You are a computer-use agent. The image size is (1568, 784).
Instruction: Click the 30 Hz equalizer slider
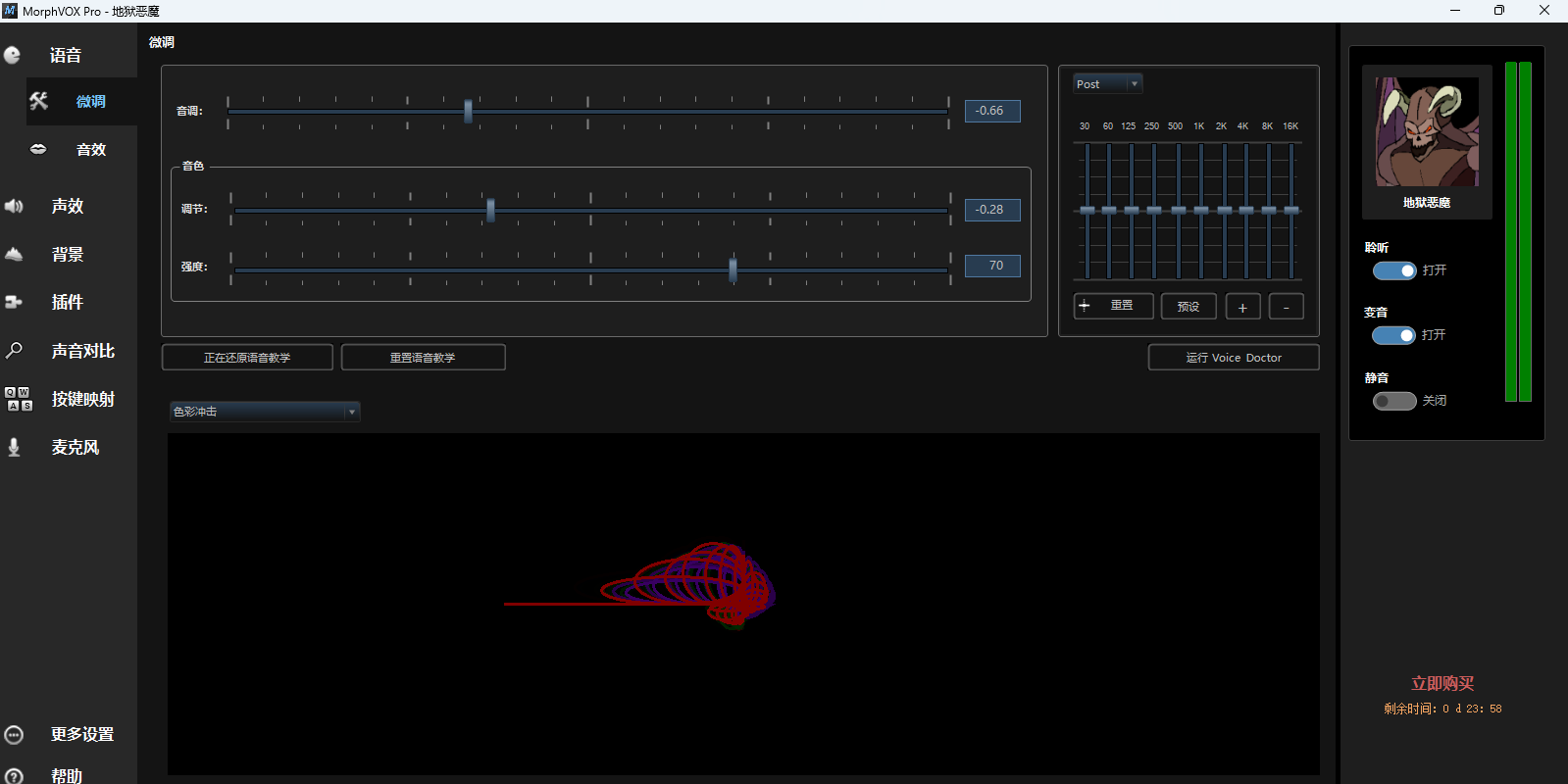click(x=1087, y=211)
